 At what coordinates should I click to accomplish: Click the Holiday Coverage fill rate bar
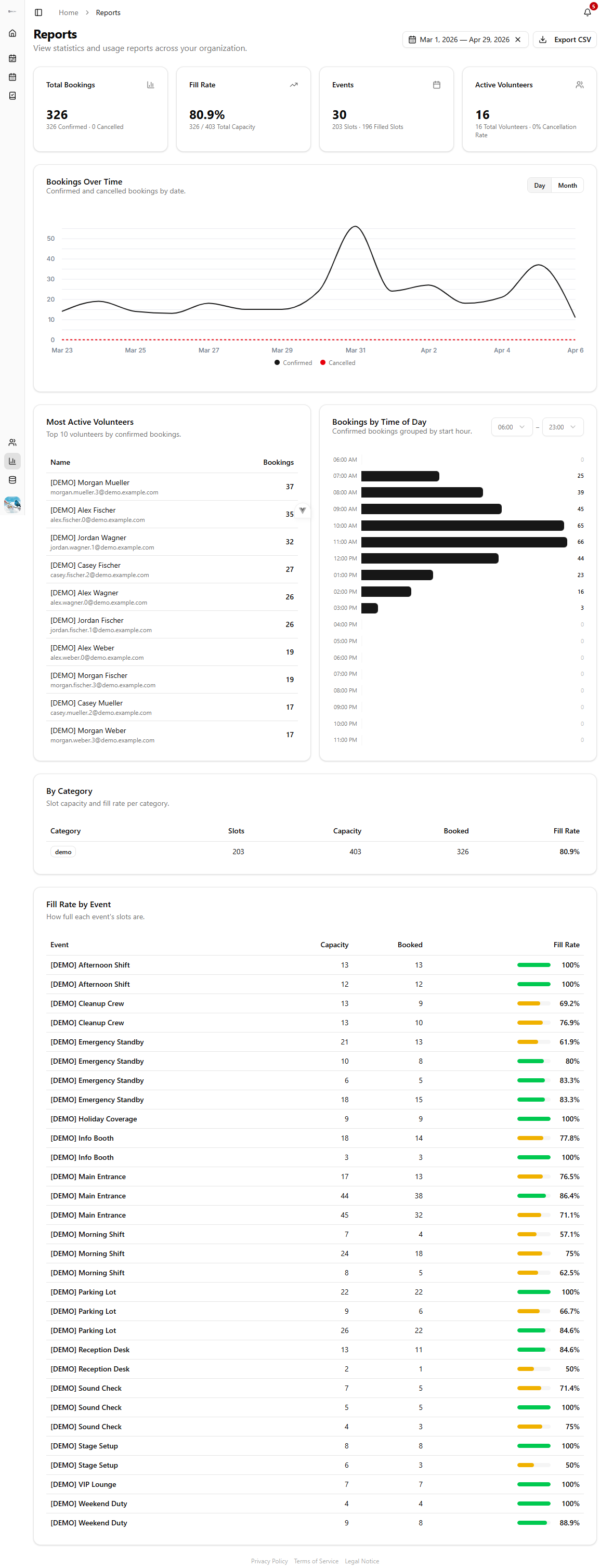[533, 1119]
